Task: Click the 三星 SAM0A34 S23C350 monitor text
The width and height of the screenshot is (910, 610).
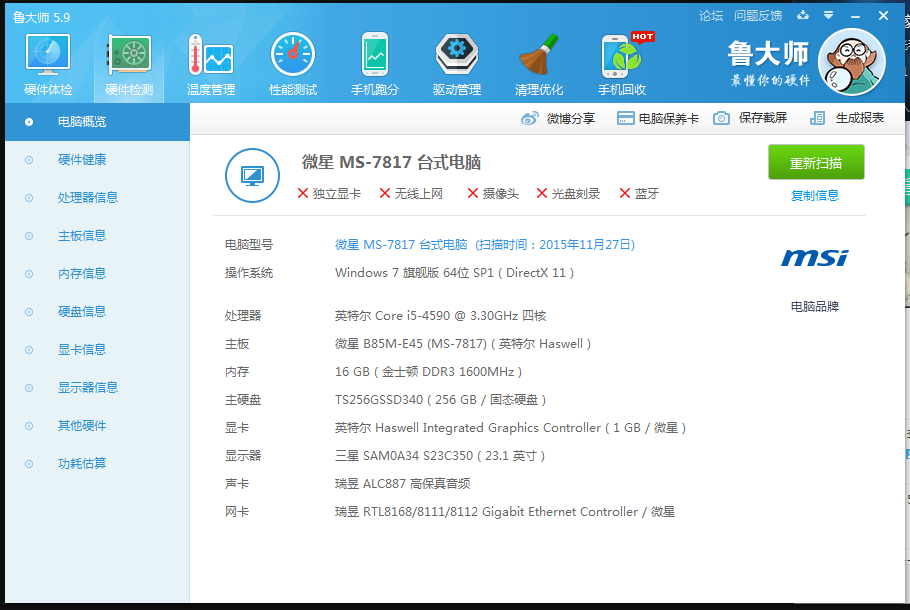Action: [440, 456]
